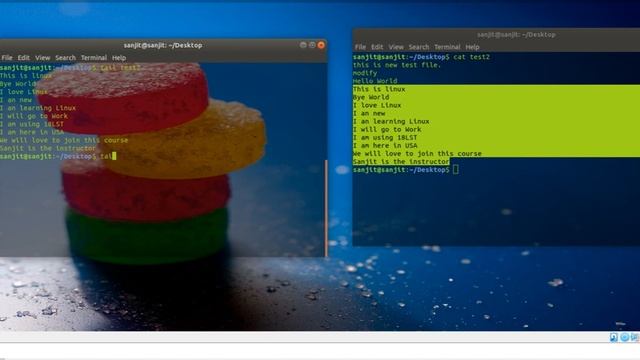Click the rightmost cut-off status bar icon
This screenshot has width=640, height=360.
click(x=635, y=337)
